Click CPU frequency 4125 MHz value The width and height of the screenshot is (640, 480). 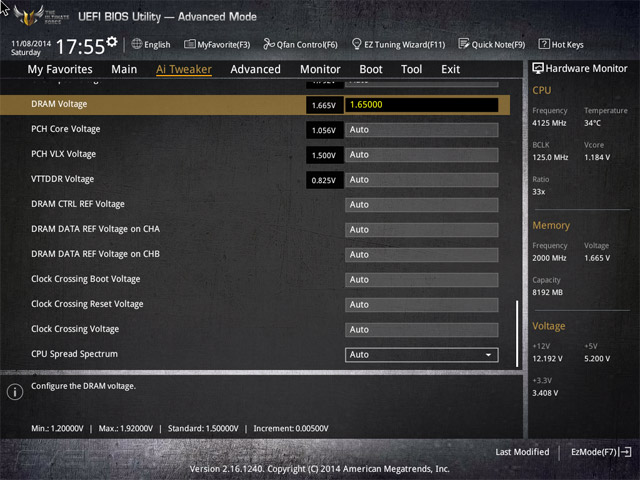click(x=549, y=123)
